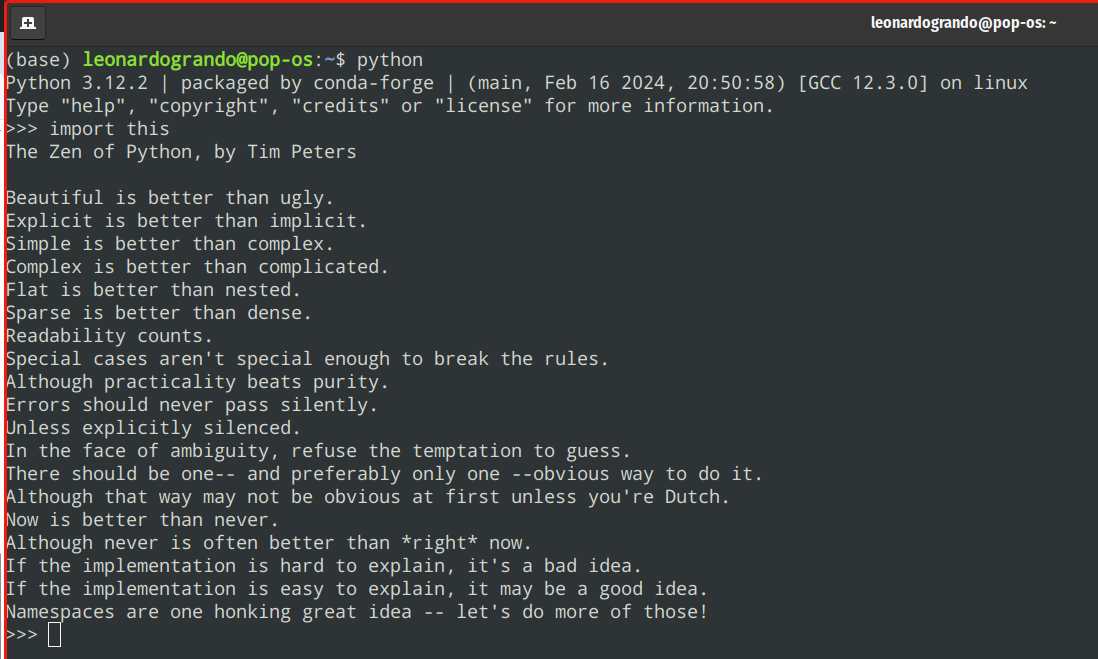Click 'The Zen of Python, by Tim Peters'
This screenshot has height=659, width=1098.
point(181,152)
